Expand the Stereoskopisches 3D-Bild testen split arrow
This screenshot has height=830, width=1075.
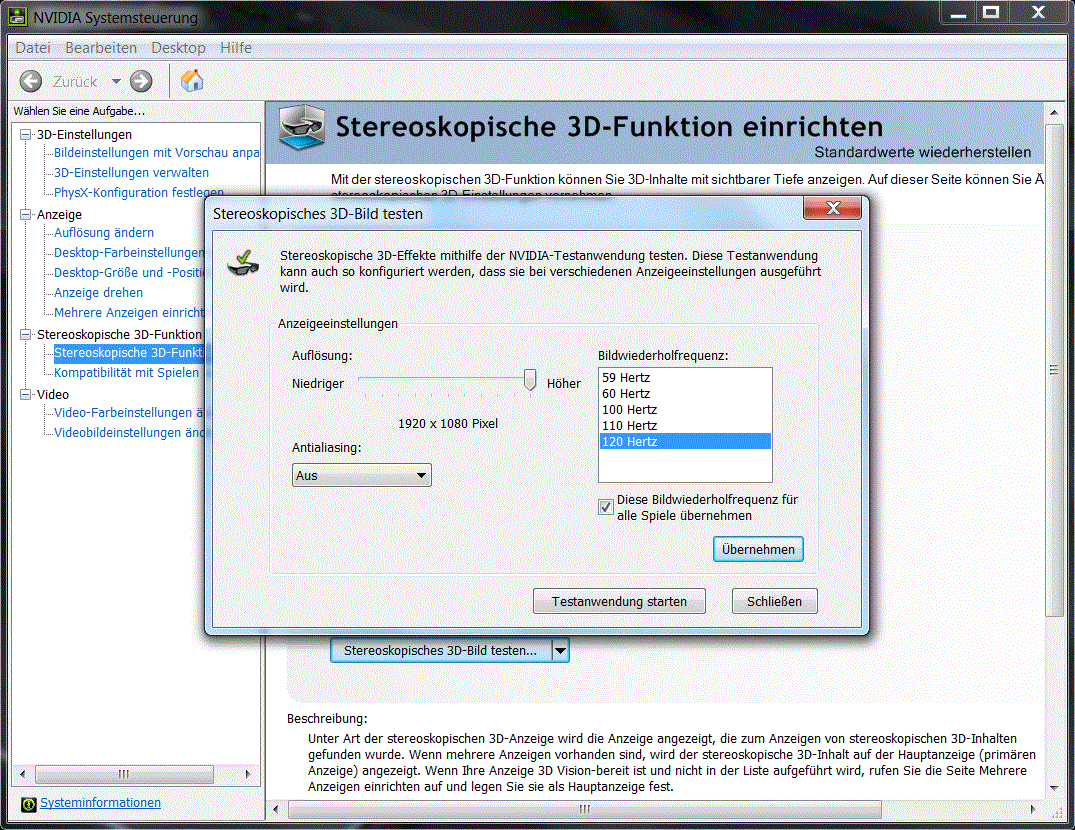560,650
